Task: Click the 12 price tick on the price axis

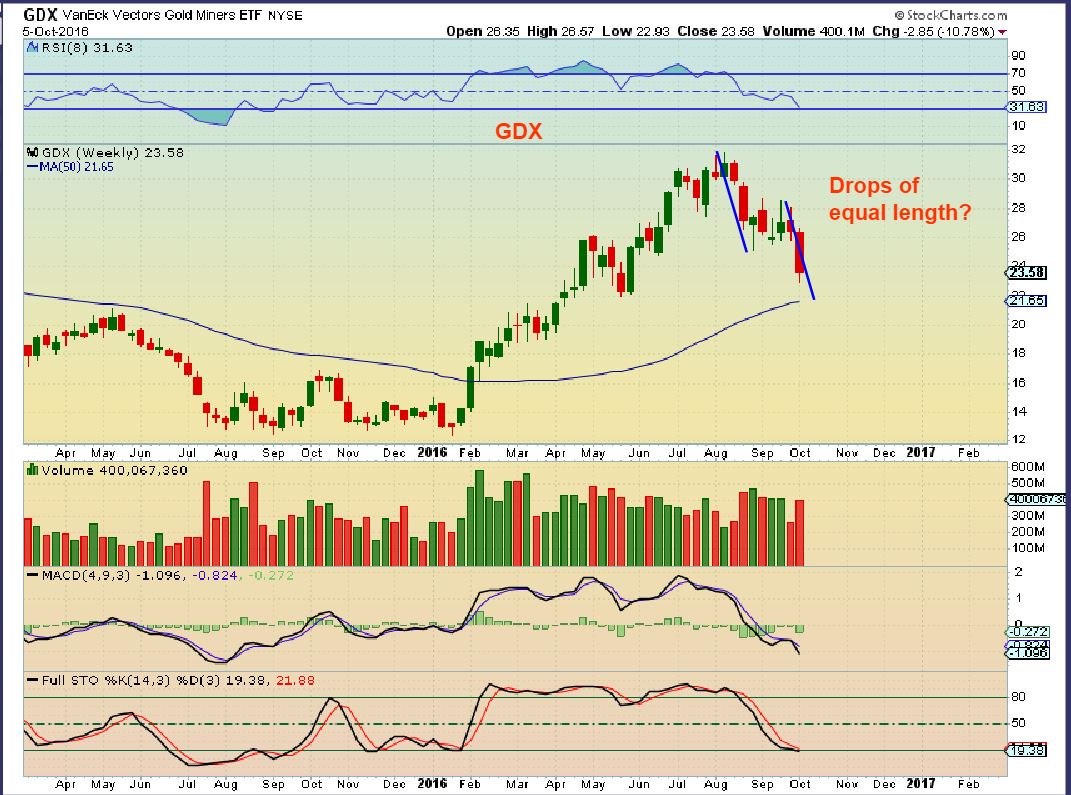Action: pos(1018,439)
